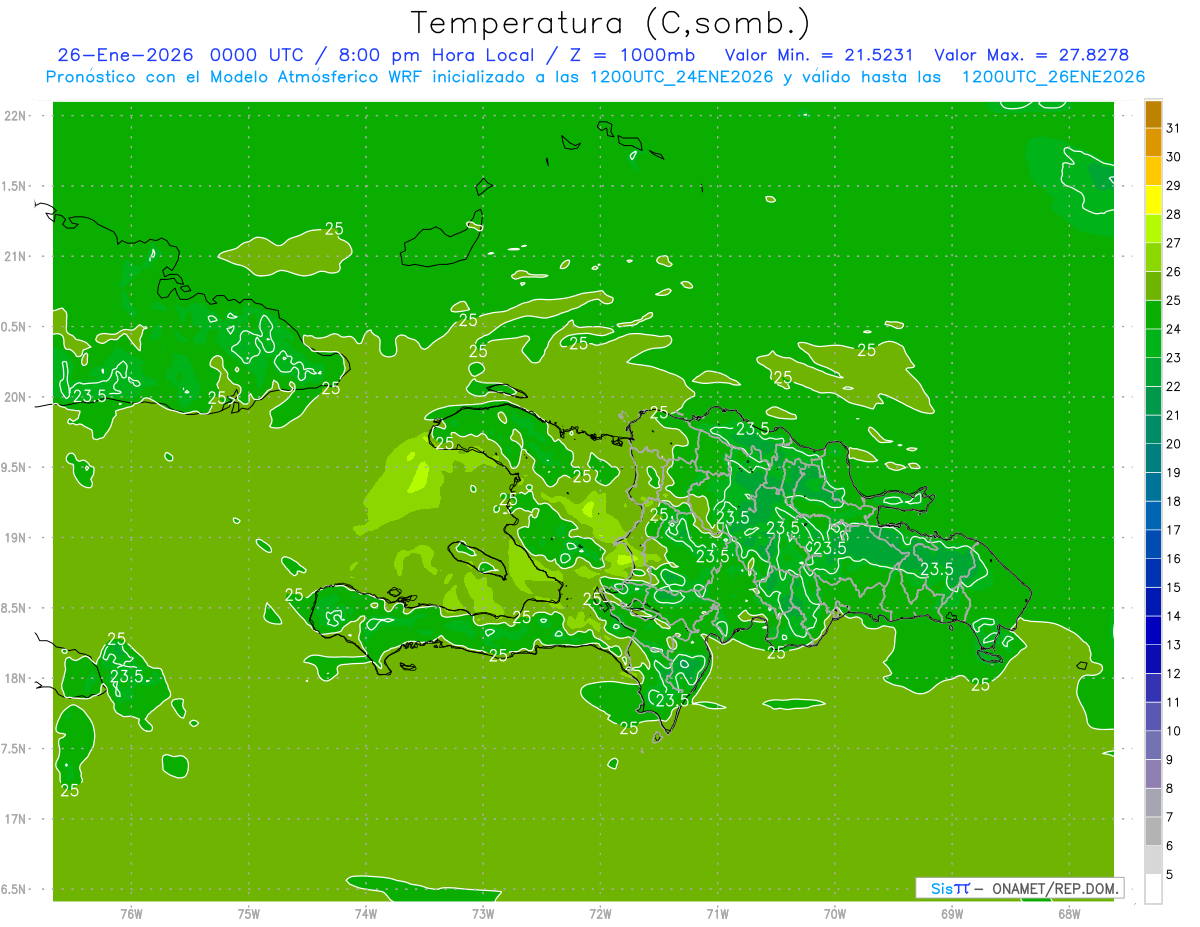Click the 20N latitude axis label

15,397
